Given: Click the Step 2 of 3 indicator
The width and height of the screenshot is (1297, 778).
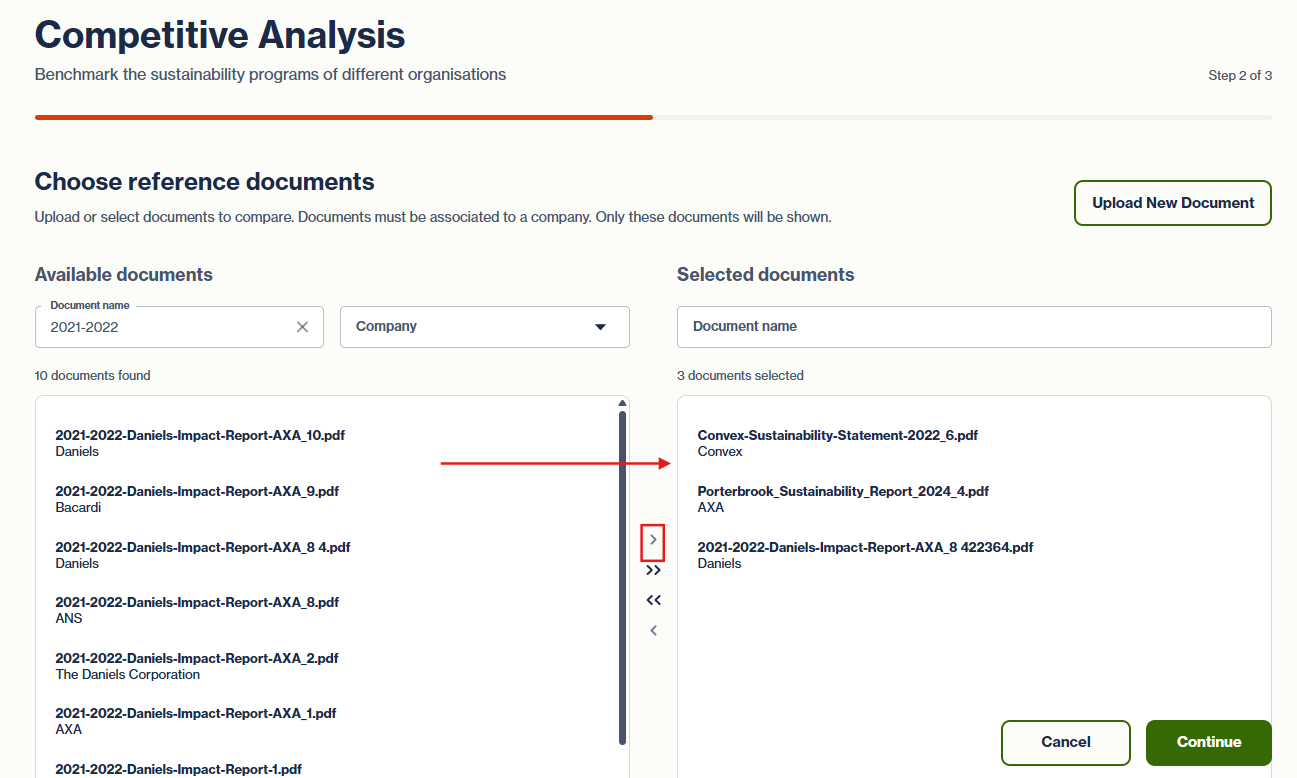Looking at the screenshot, I should coord(1240,75).
